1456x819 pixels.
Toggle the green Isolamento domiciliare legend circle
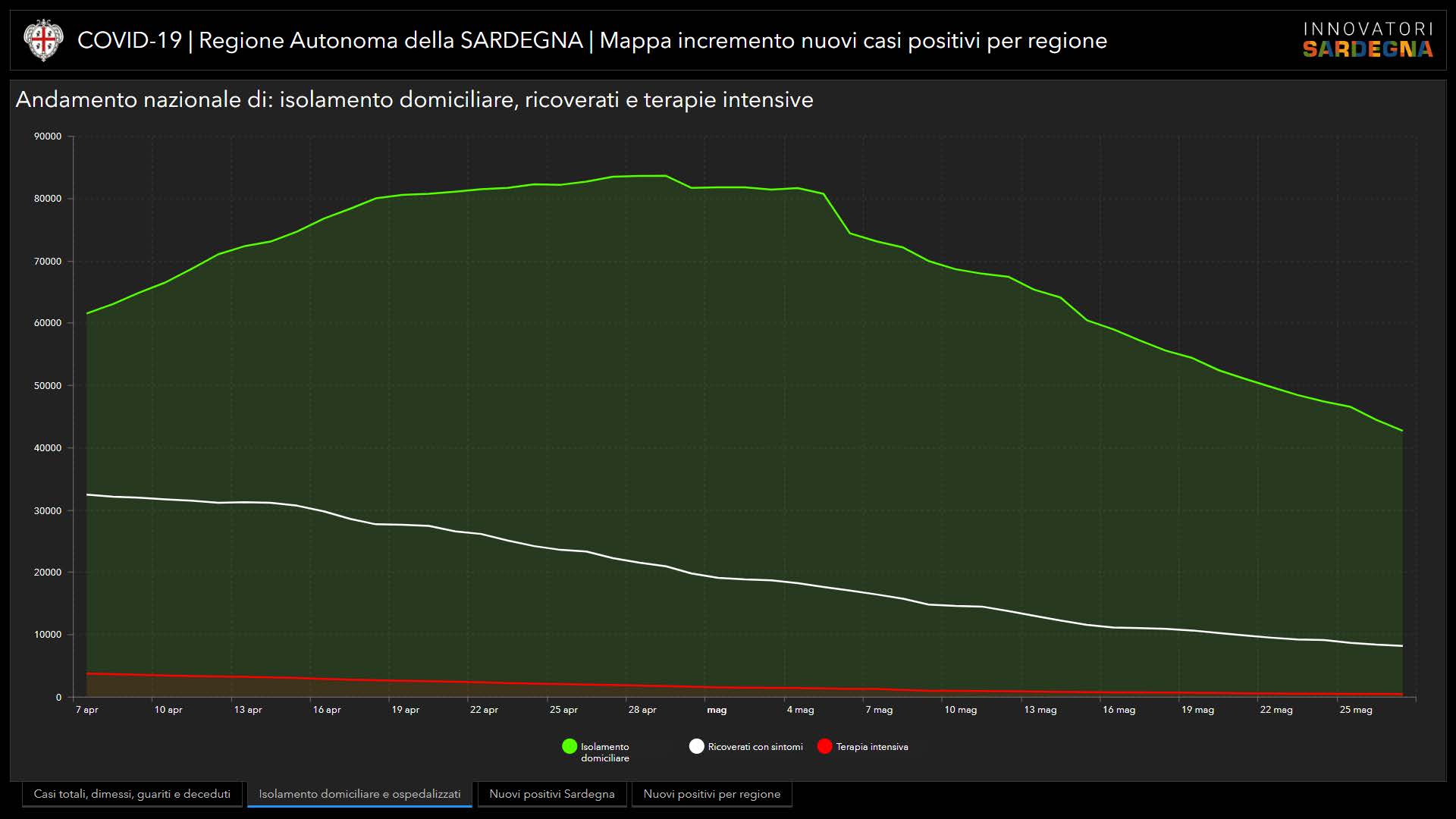click(x=570, y=746)
